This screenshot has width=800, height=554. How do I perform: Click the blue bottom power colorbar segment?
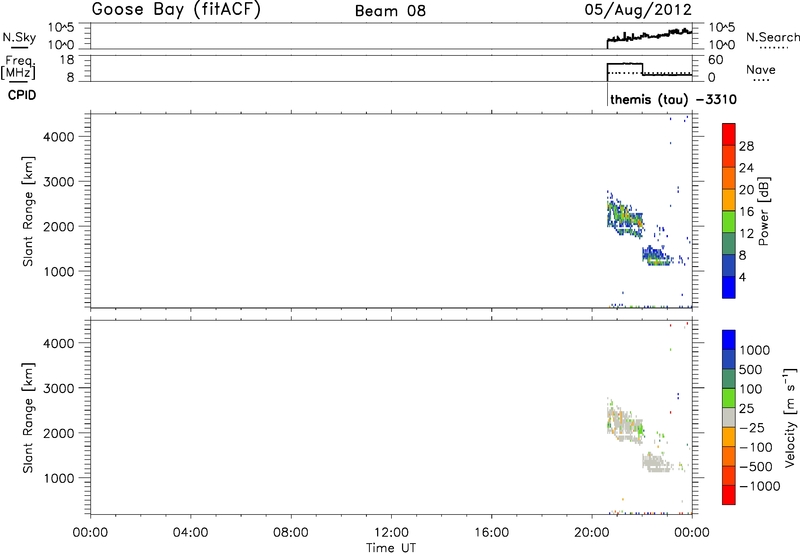[729, 287]
